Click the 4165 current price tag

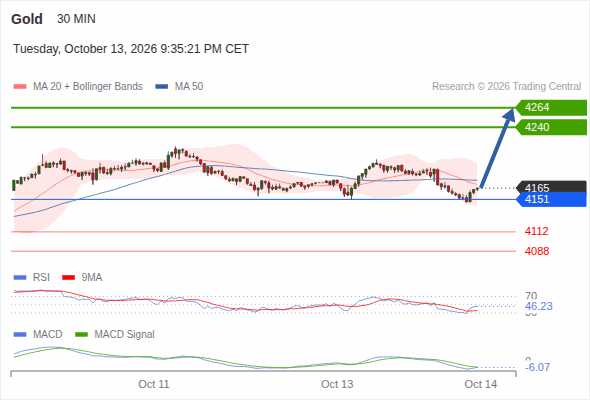click(x=551, y=188)
